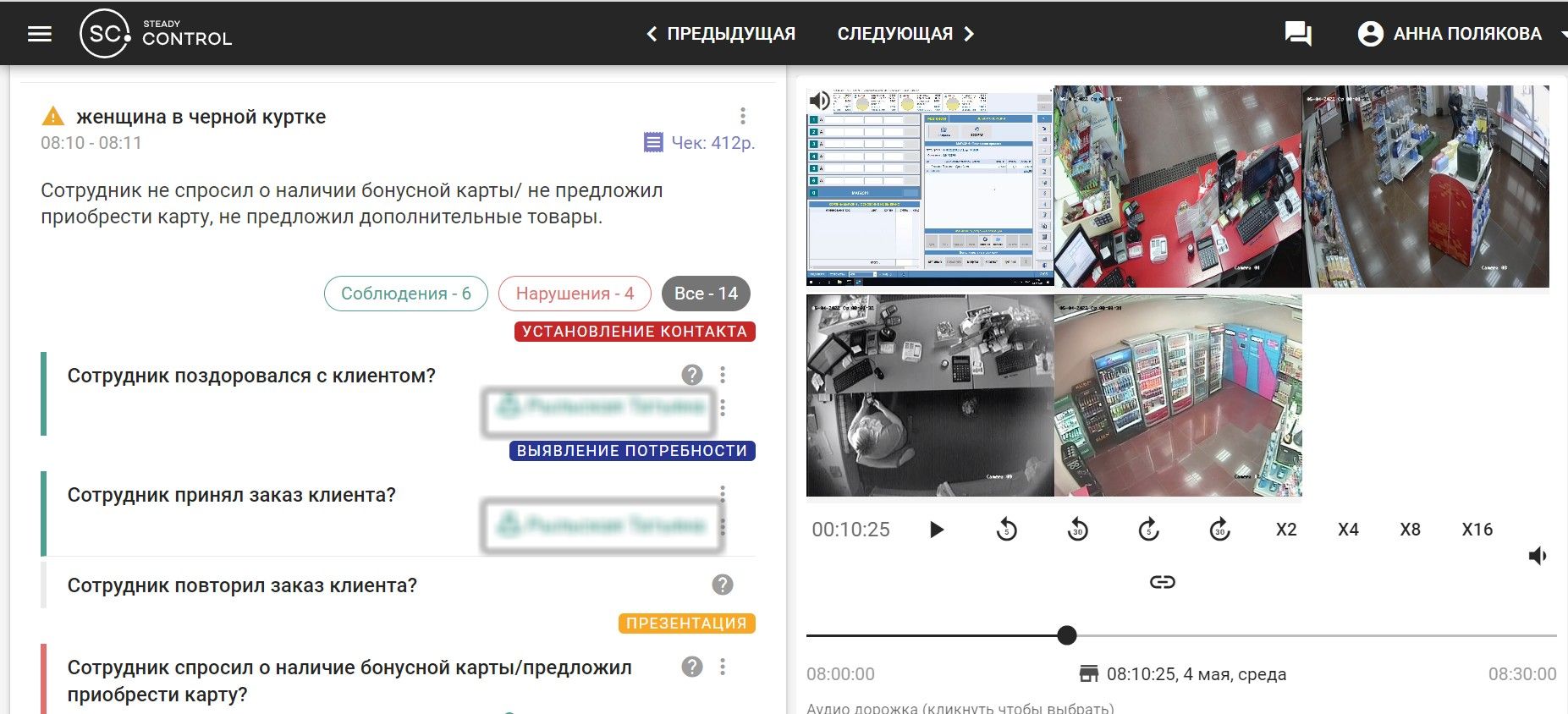The image size is (1568, 714).
Task: Select the red counter camera view
Action: pyautogui.click(x=1178, y=186)
